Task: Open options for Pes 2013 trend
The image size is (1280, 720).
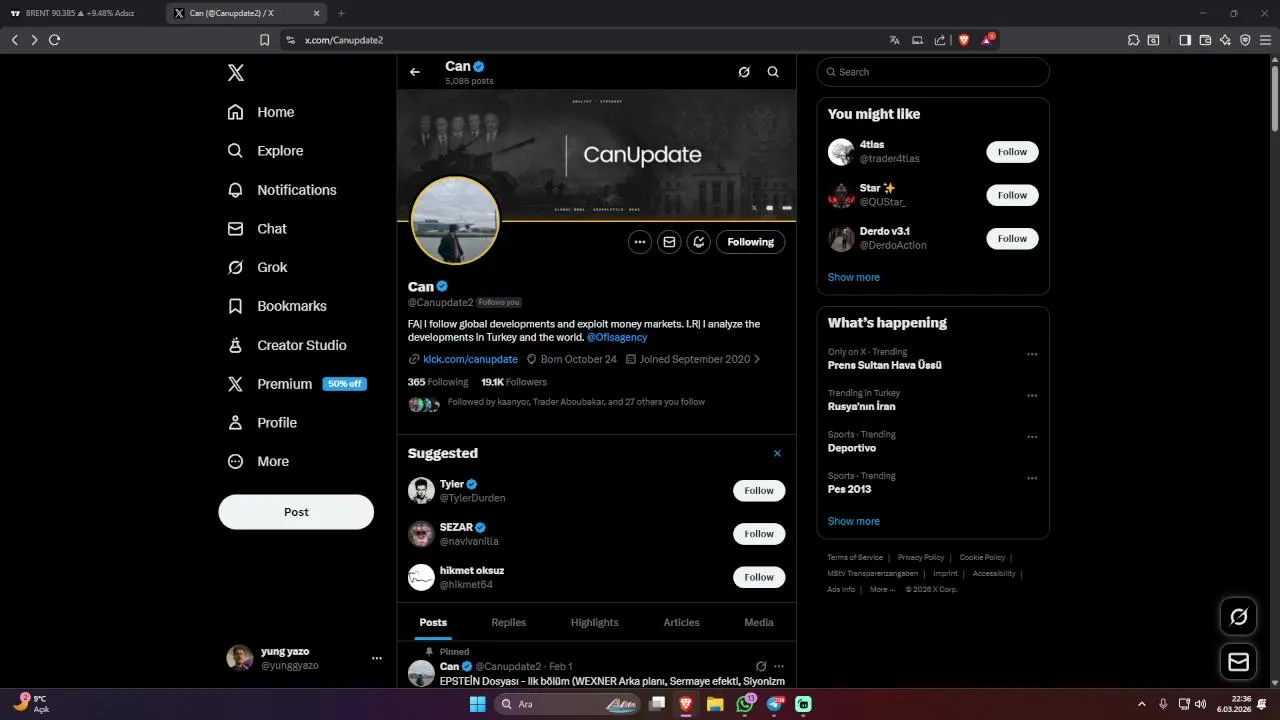Action: coord(1032,479)
